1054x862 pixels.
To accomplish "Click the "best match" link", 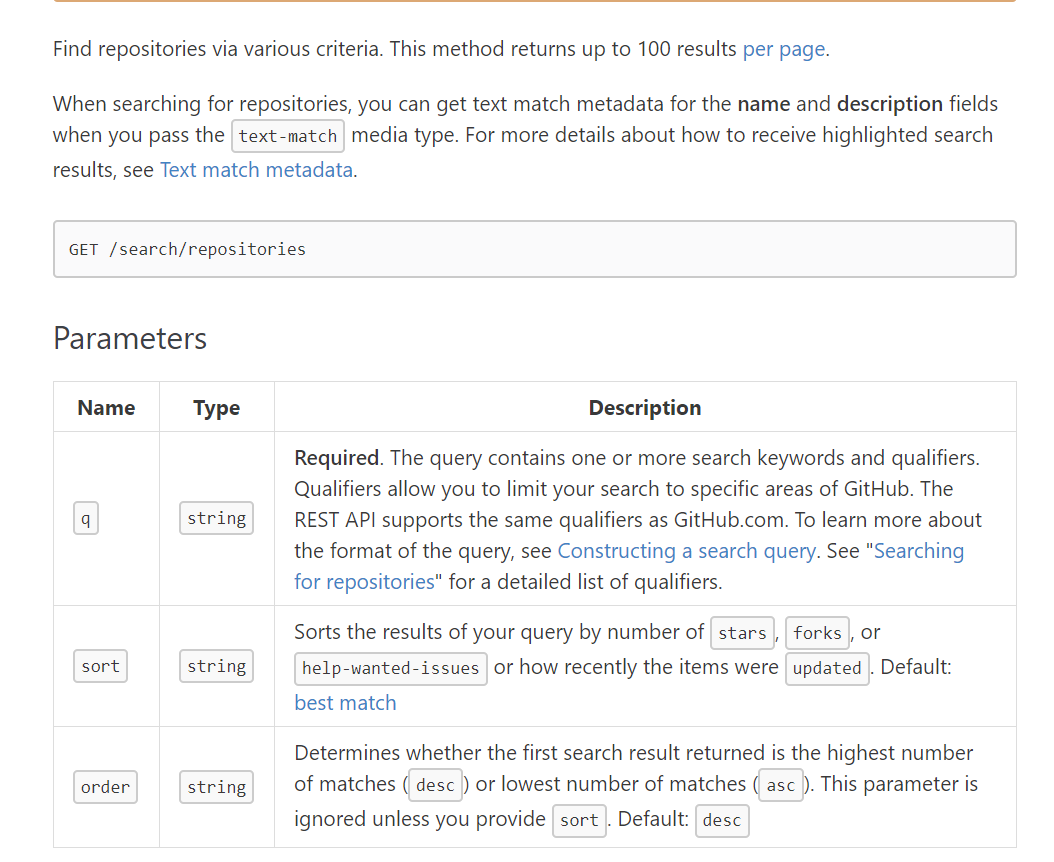I will [x=345, y=703].
